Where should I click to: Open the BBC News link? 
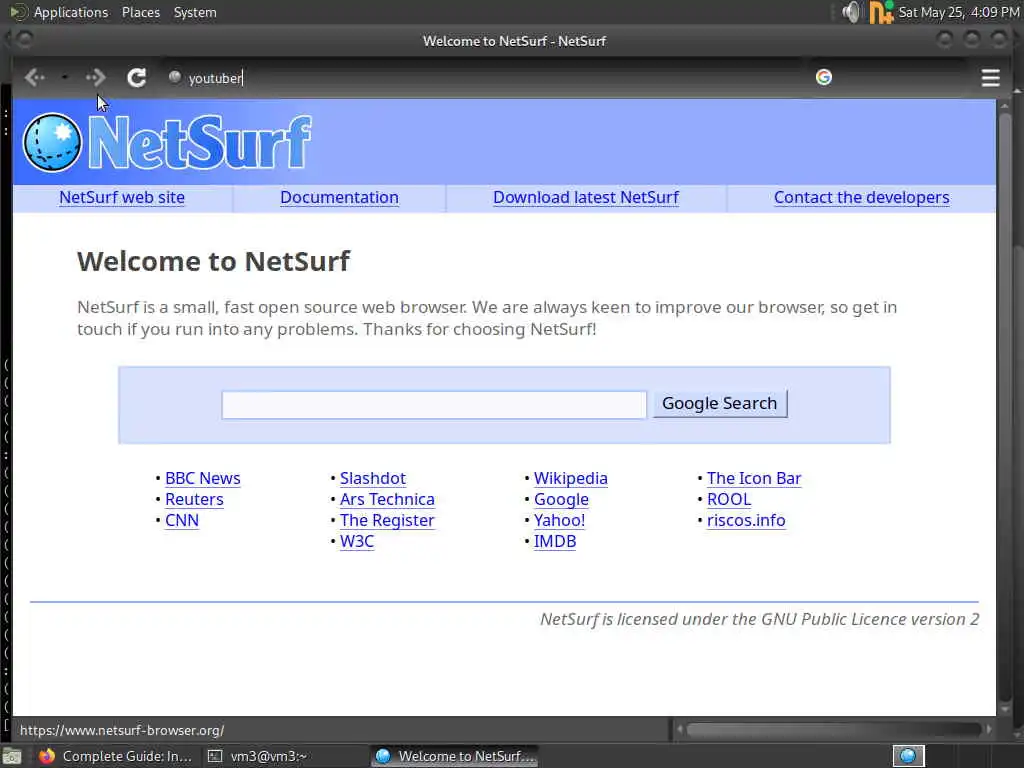[202, 478]
